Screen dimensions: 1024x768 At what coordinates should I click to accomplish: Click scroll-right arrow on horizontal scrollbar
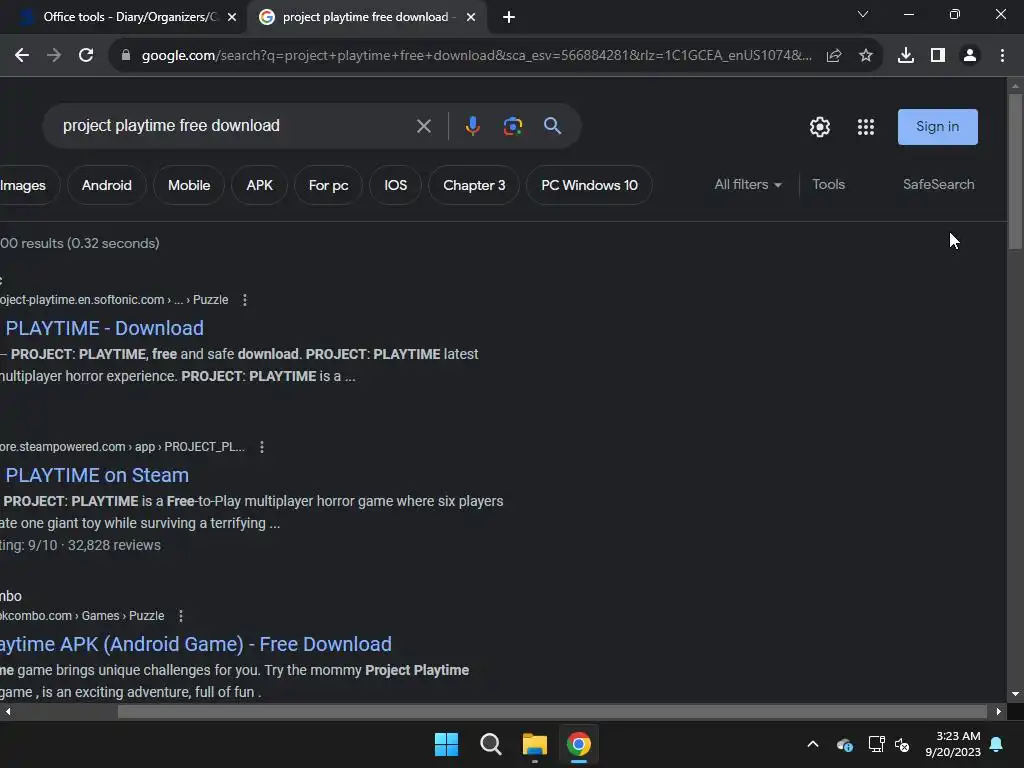[x=999, y=712]
